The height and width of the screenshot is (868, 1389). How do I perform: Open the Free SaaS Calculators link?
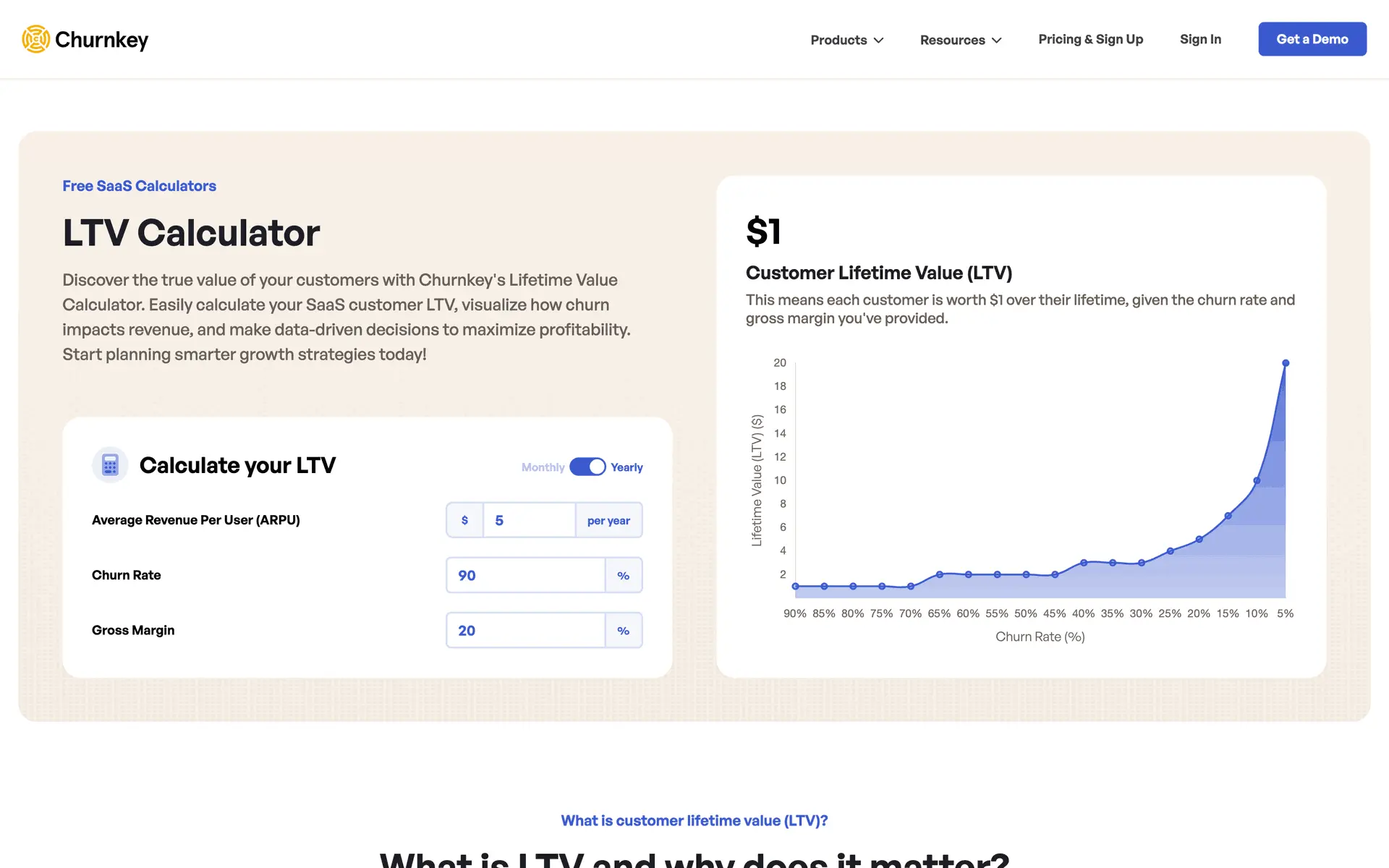[x=139, y=186]
